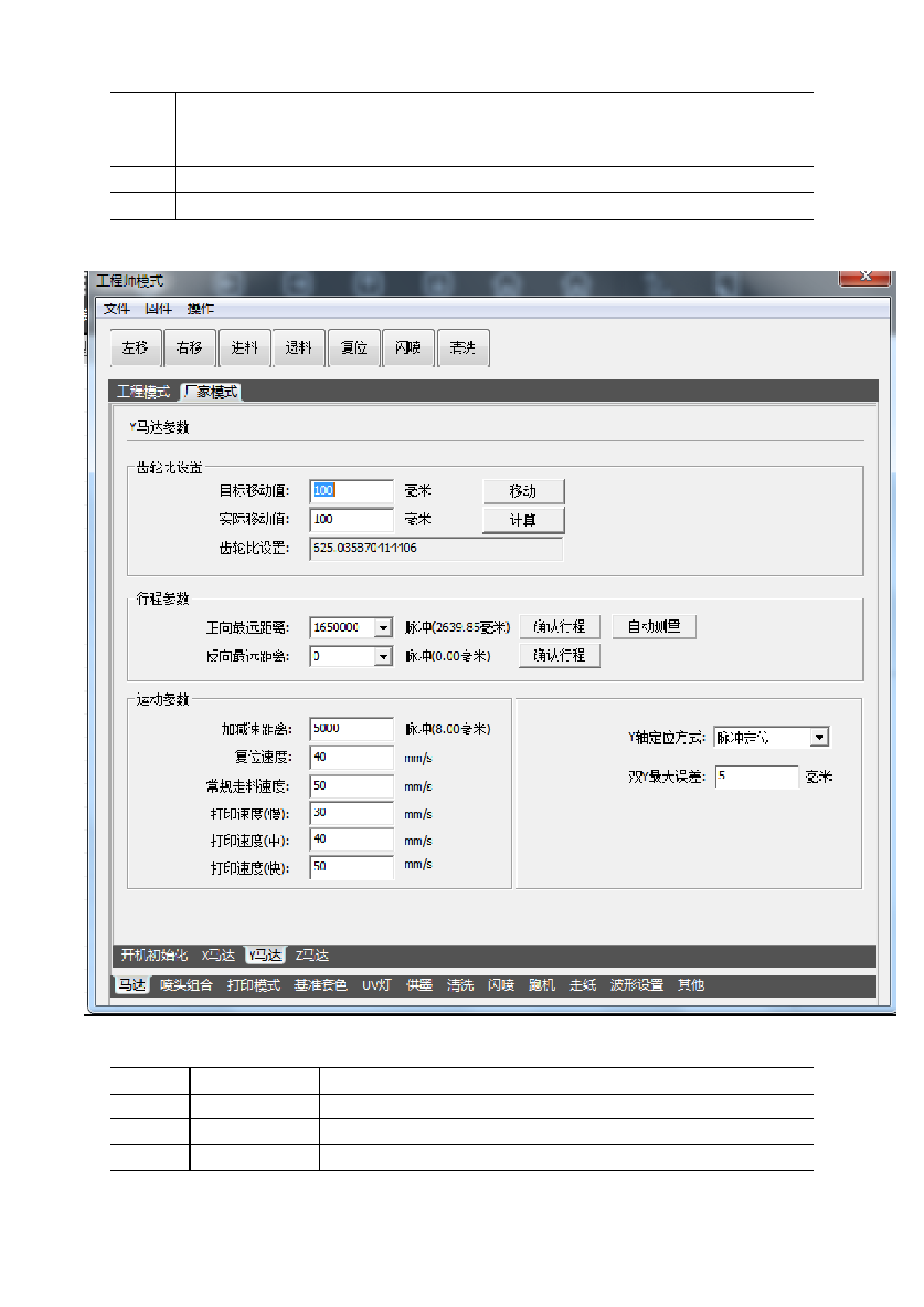Viewport: 924px width, 1307px height.
Task: Click the 清洗 clean button
Action: tap(463, 348)
